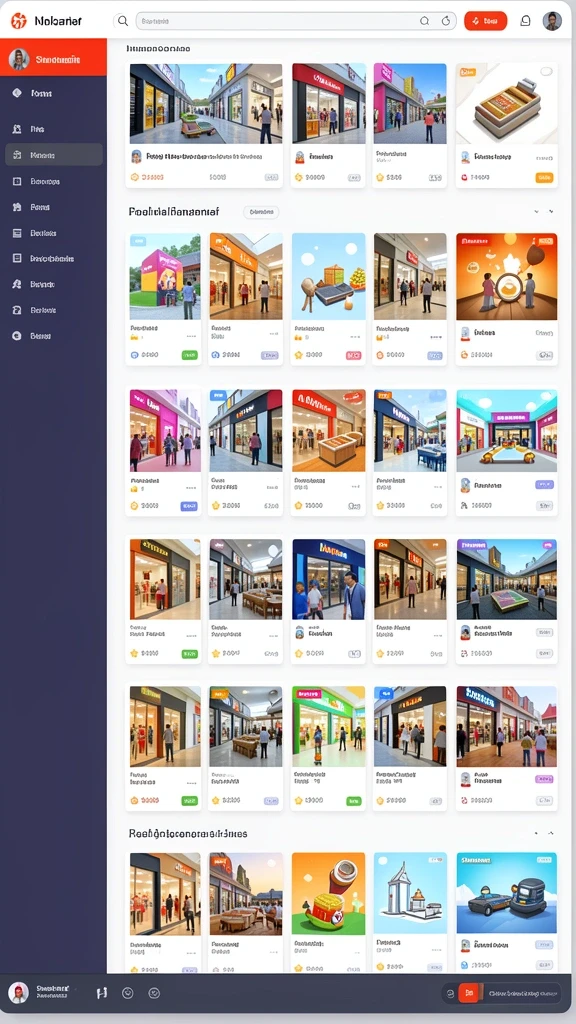Select the highlighted third item in the left sidebar
The height and width of the screenshot is (1024, 576).
click(54, 155)
